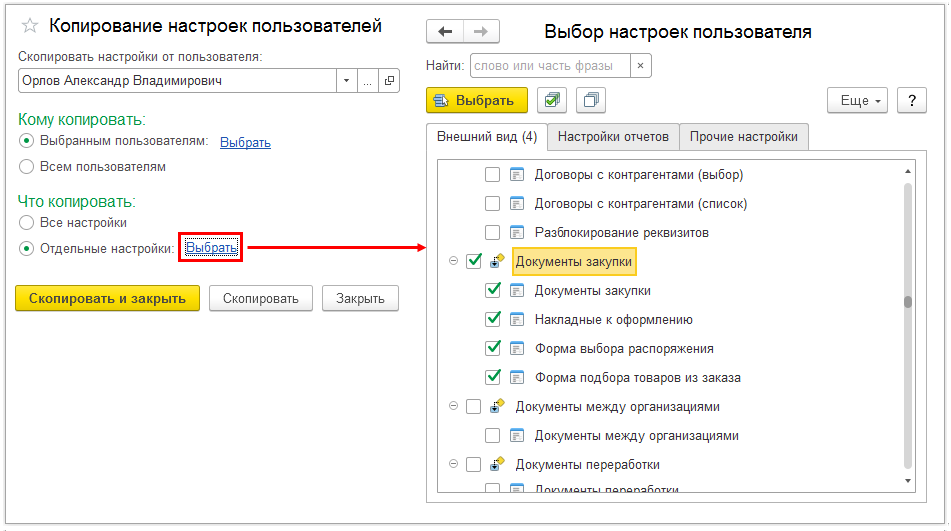Click the Выбрать link for selected users
The image size is (951, 531).
pyautogui.click(x=245, y=142)
